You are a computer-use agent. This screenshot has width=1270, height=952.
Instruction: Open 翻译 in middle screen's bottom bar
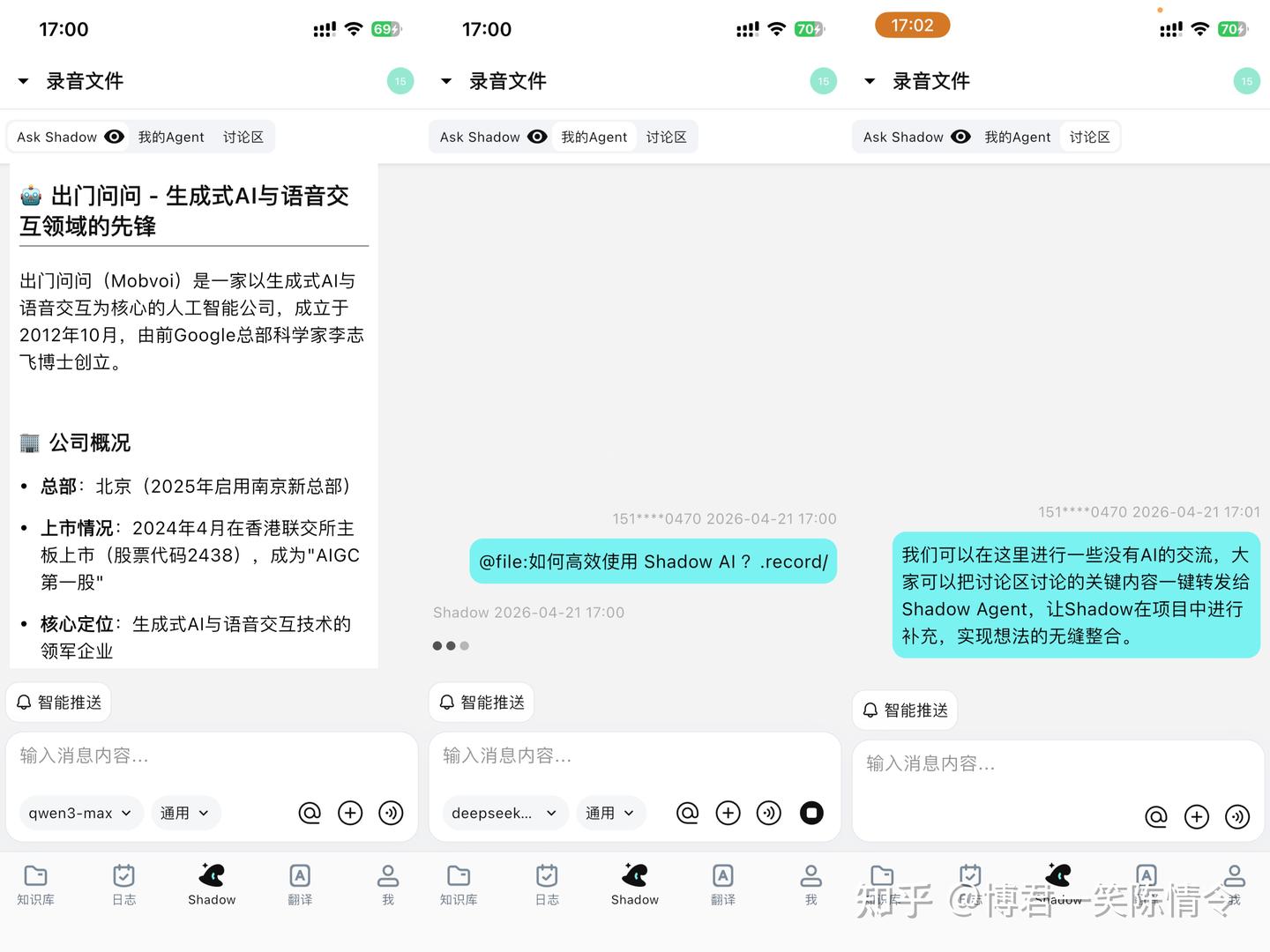(x=723, y=884)
